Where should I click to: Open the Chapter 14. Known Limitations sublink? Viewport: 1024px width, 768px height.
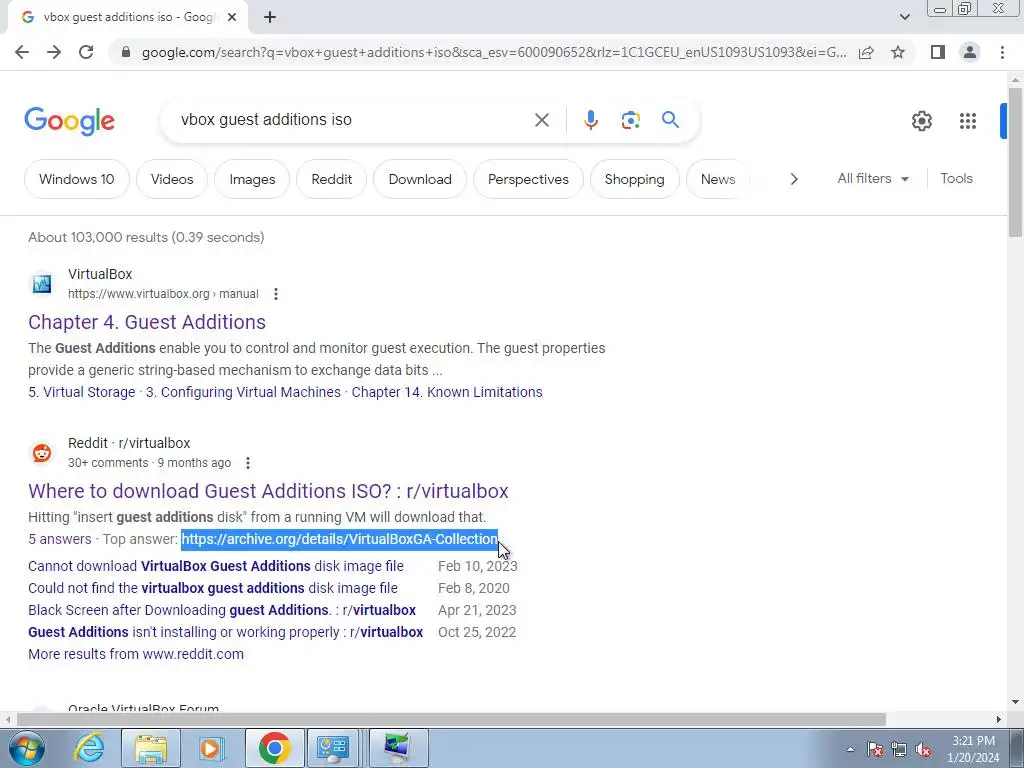447,392
